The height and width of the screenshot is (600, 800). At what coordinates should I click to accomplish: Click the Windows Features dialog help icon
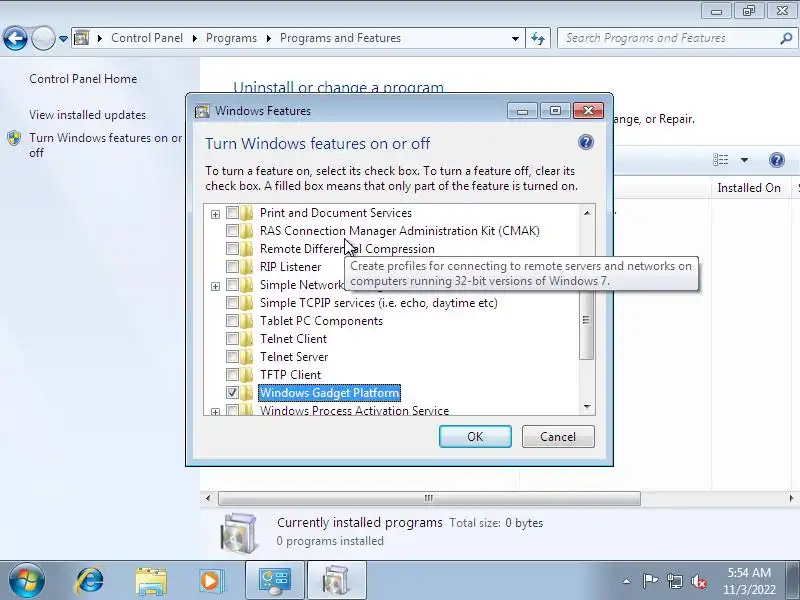[x=586, y=142]
